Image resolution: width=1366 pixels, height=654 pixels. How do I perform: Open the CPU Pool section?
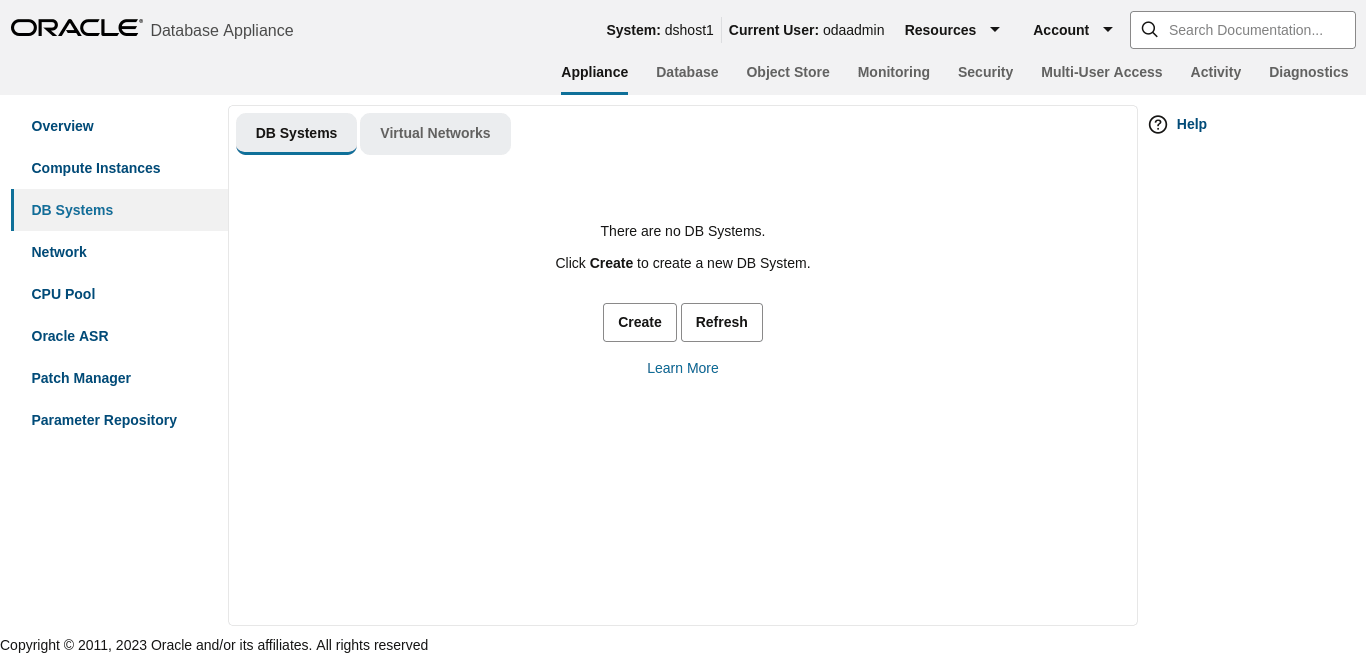(63, 294)
